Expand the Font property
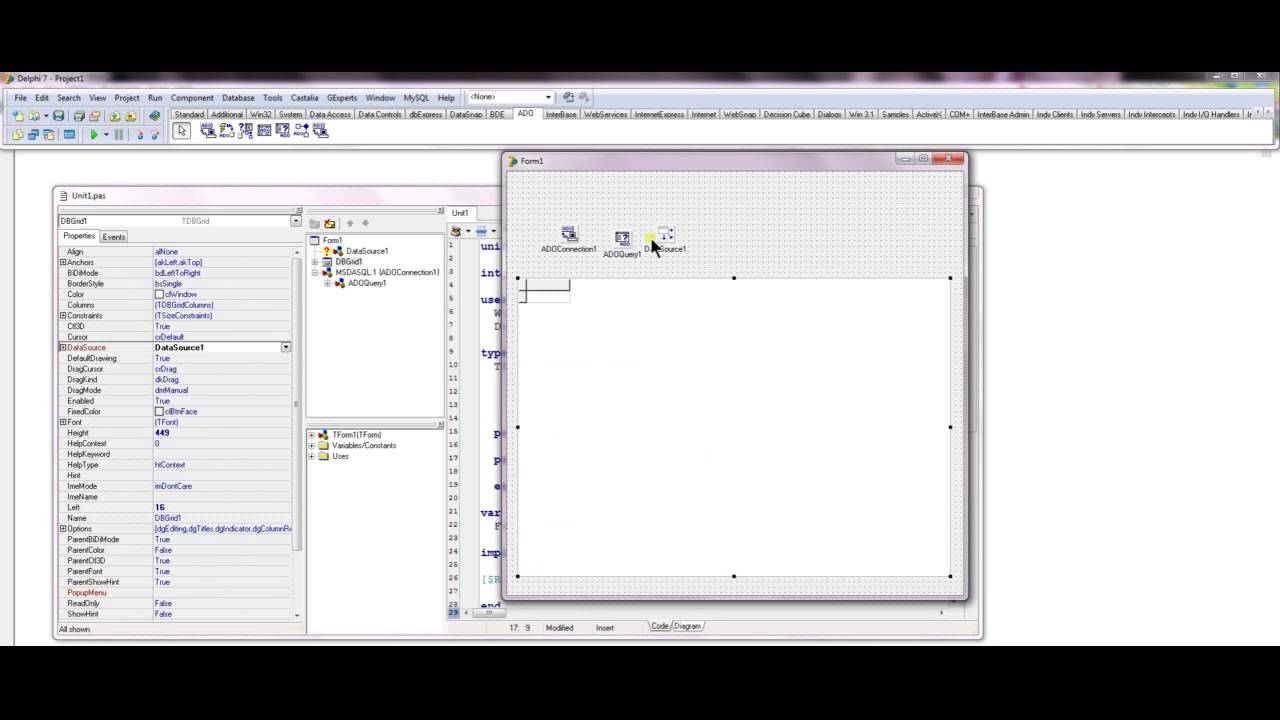1280x720 pixels. 63,422
